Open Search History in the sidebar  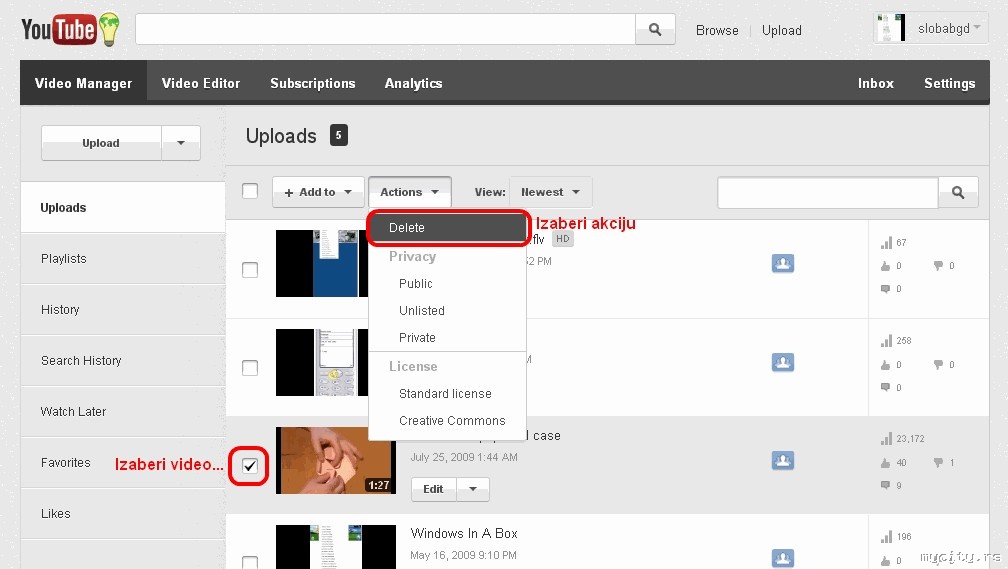pos(123,361)
